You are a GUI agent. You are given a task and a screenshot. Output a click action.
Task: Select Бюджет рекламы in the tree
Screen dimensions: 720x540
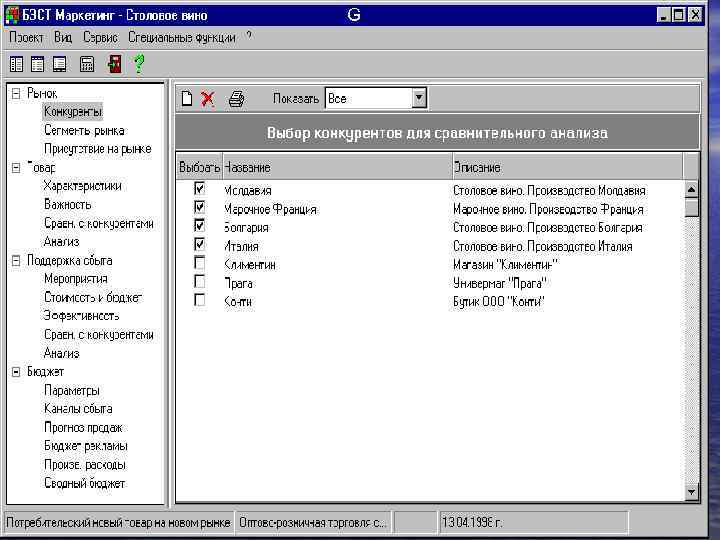[86, 446]
